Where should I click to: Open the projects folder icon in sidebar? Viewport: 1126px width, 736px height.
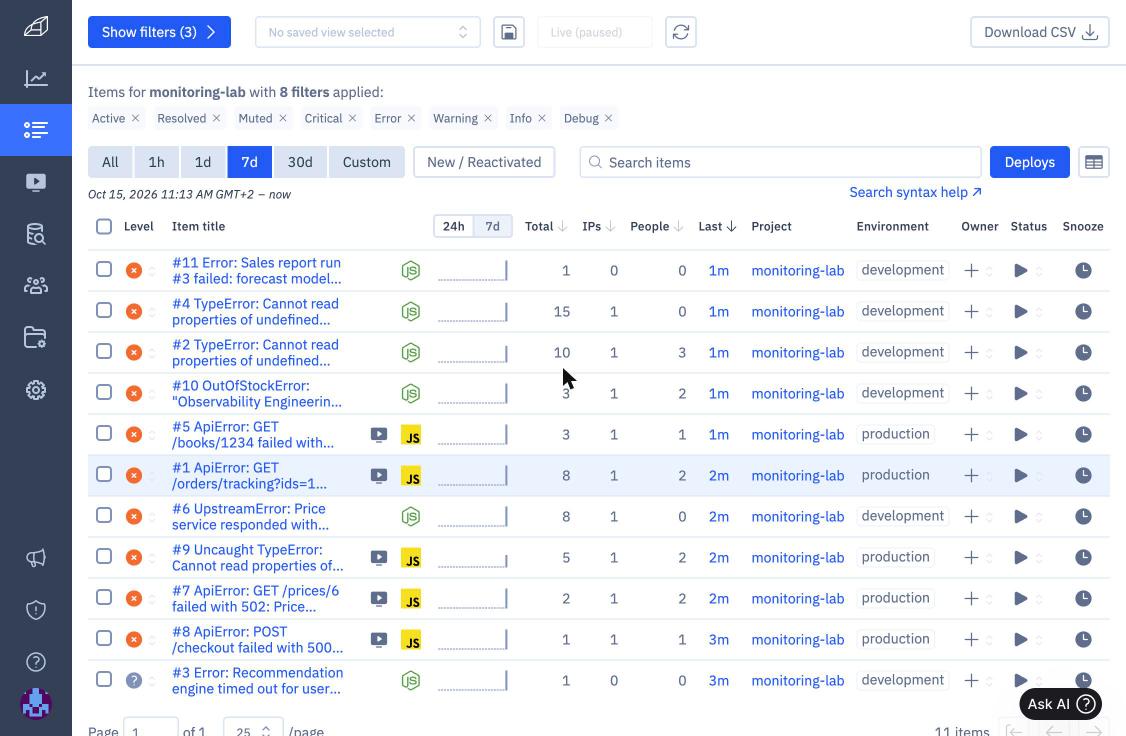36,337
